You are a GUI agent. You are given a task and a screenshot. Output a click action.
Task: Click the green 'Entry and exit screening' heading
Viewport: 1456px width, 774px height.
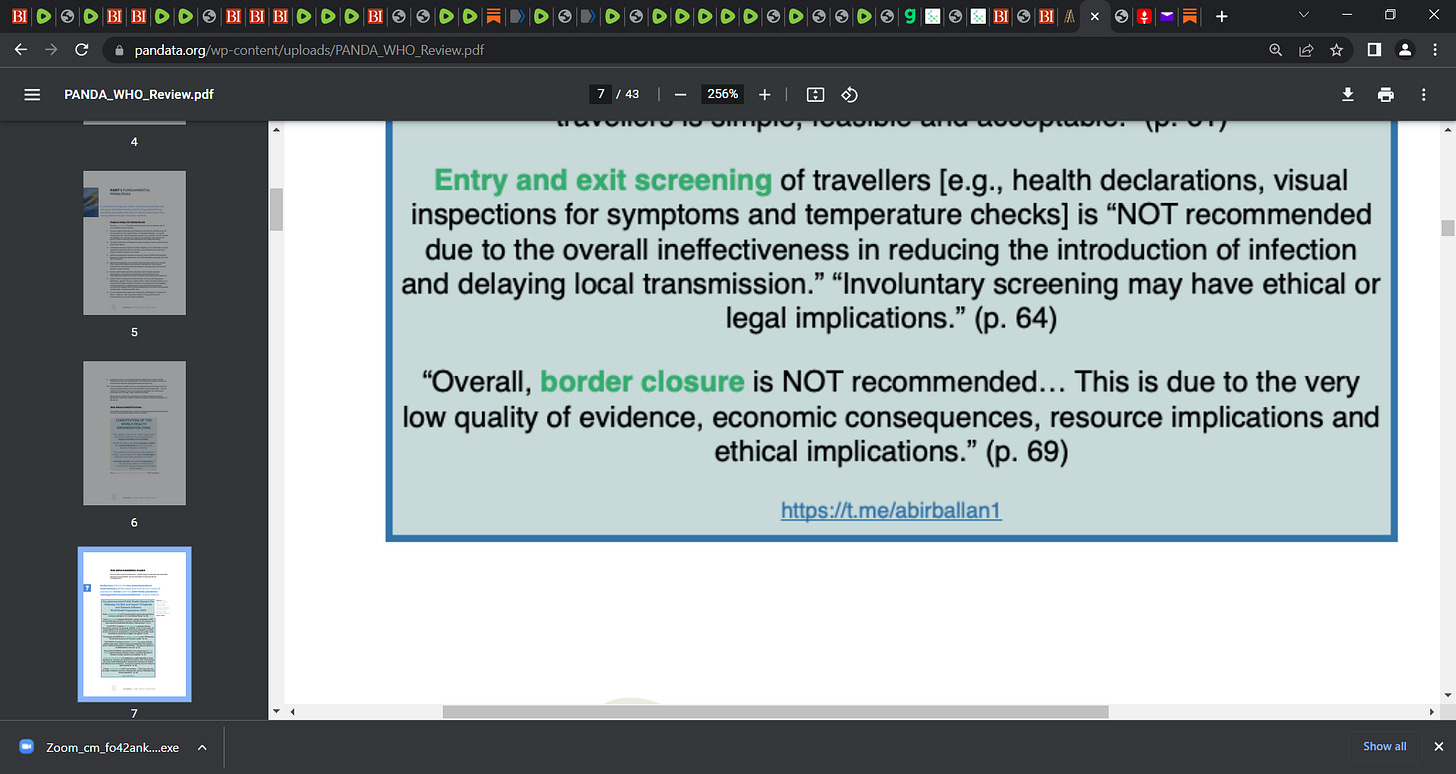point(603,180)
